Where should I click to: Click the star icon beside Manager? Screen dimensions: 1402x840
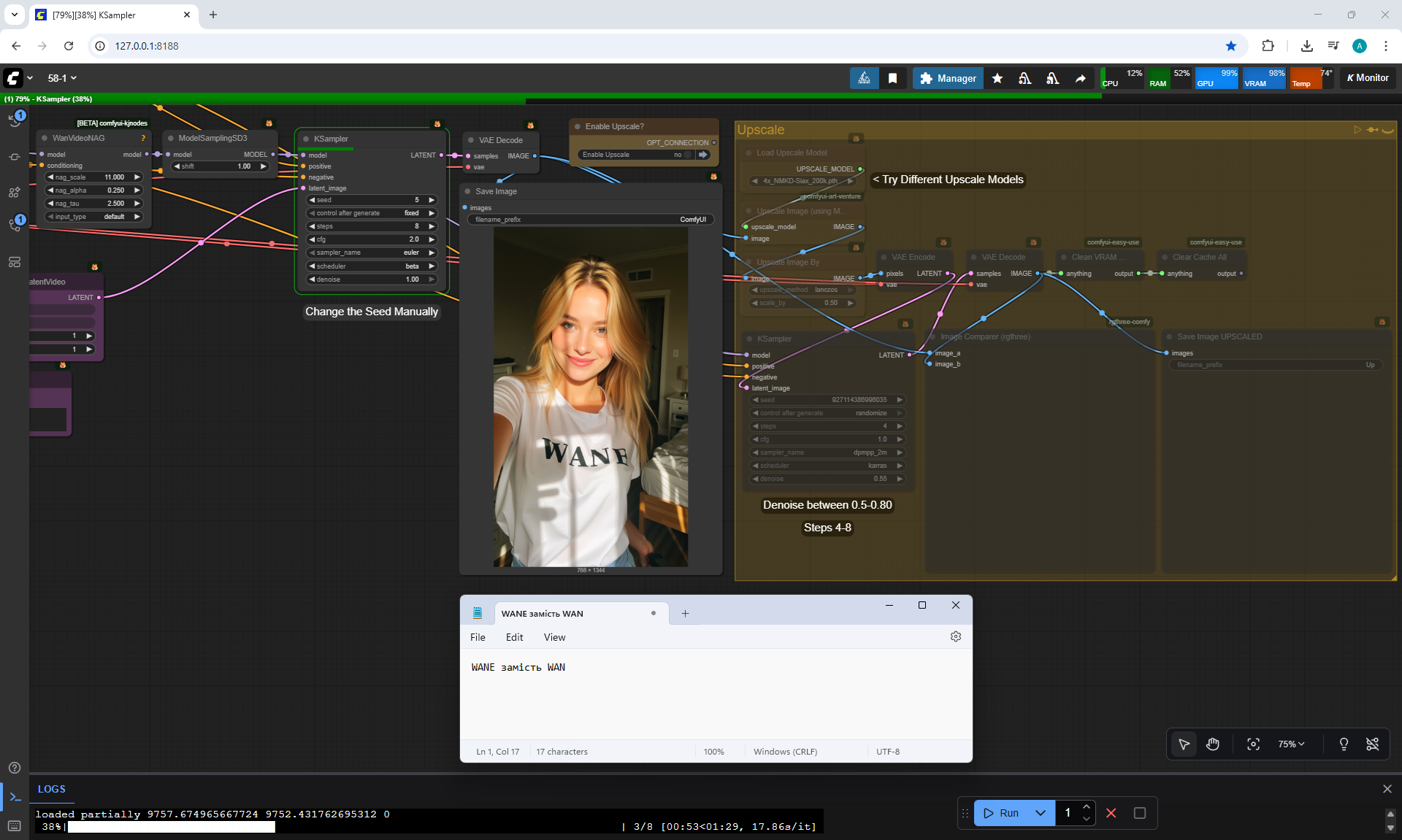point(997,78)
